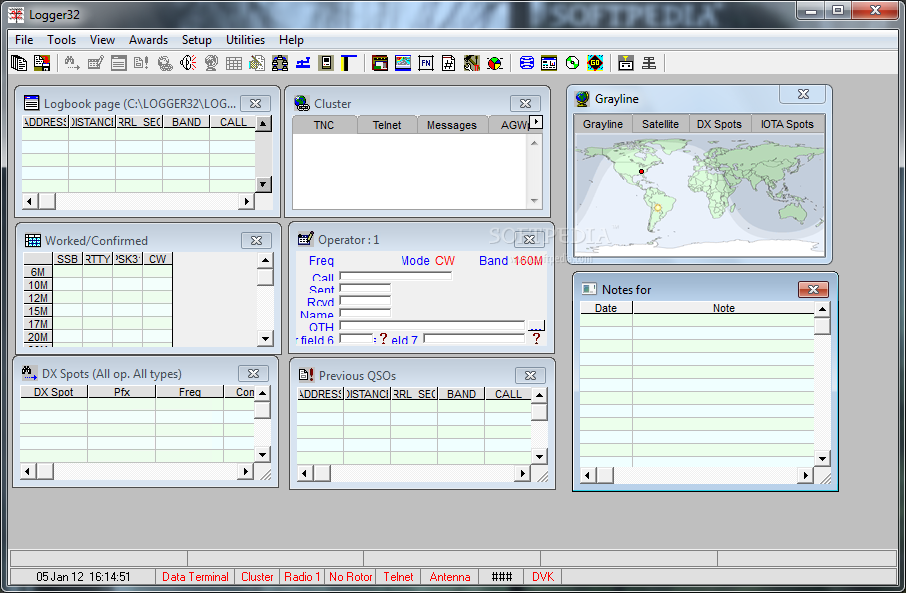Click the antenna tower toolbar icon

pos(649,63)
